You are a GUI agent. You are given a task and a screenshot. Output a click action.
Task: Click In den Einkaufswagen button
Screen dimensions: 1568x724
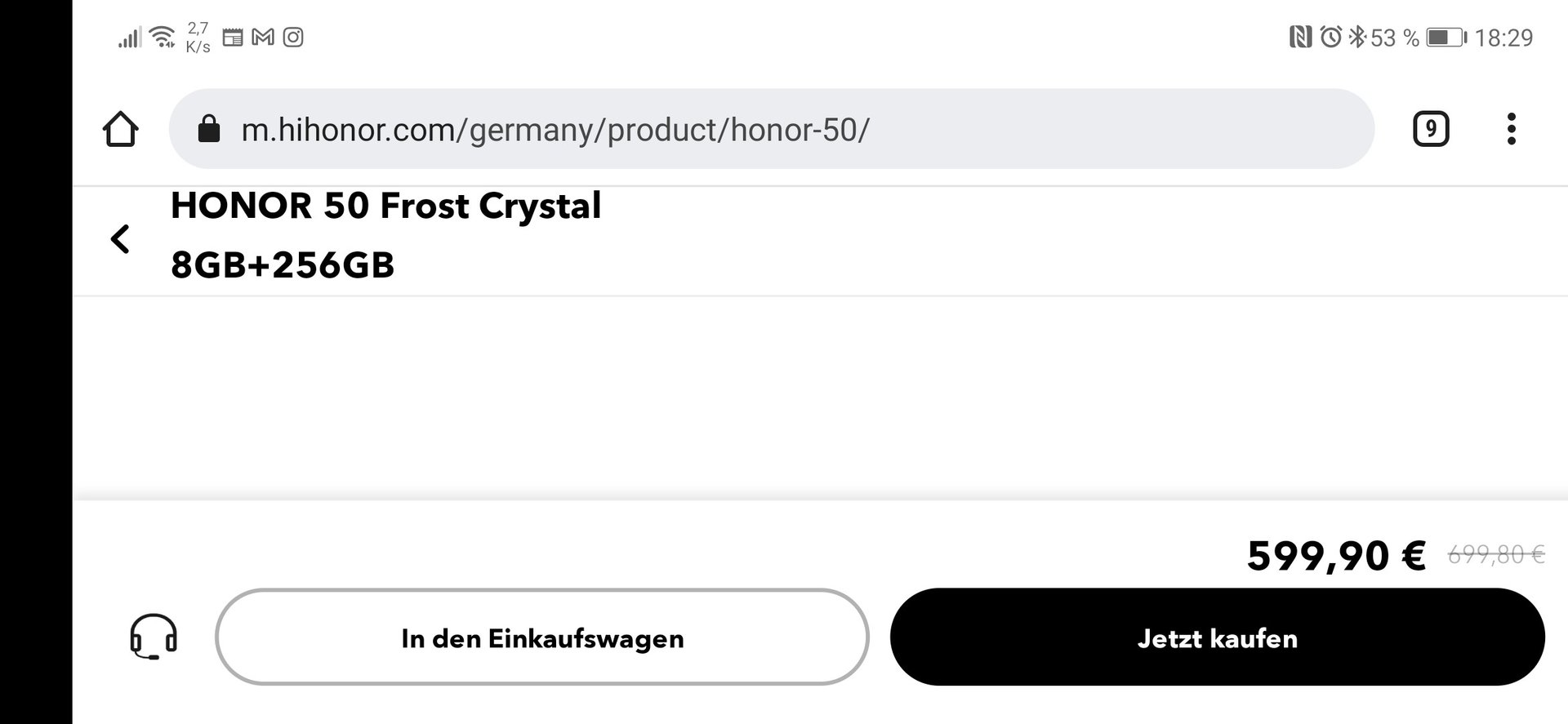coord(542,637)
